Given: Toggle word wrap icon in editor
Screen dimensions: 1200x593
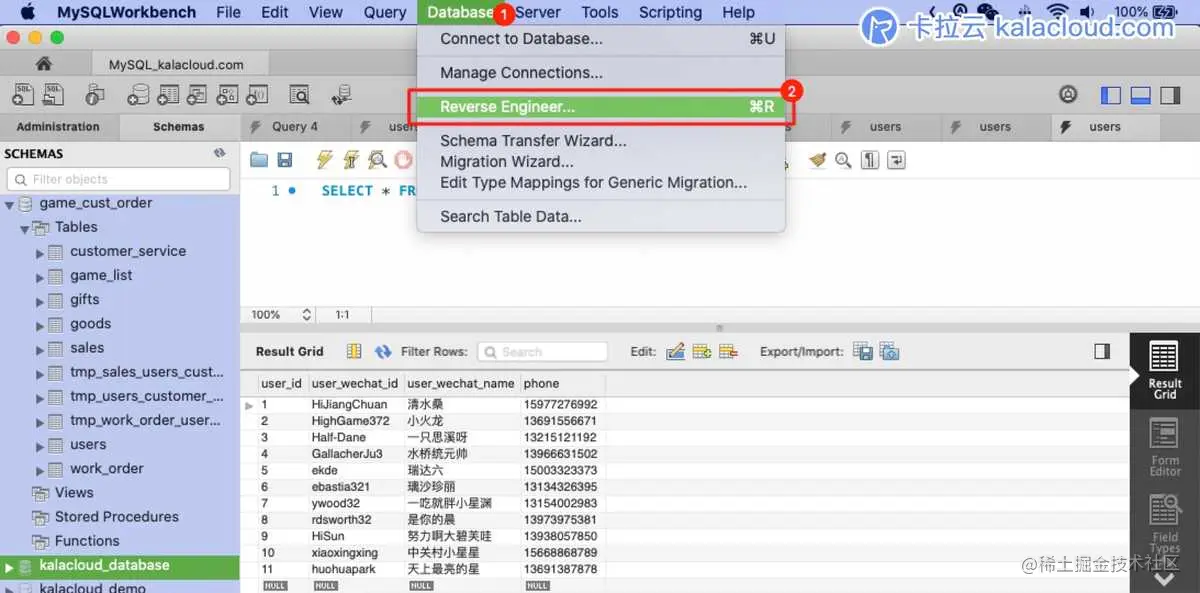Looking at the screenshot, I should pos(896,160).
